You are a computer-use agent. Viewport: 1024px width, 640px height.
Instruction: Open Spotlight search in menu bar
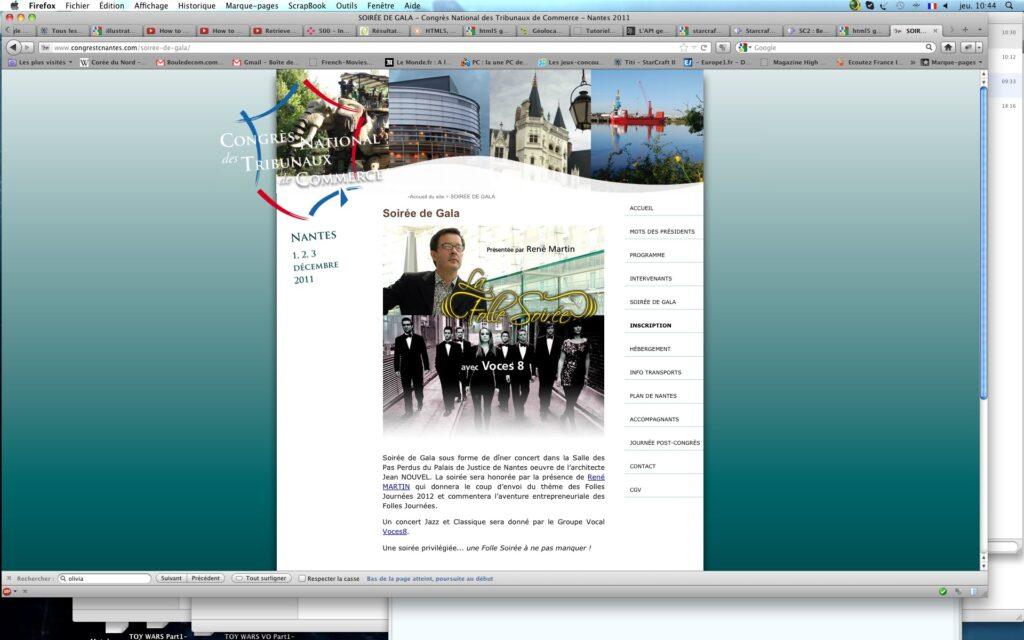(1010, 6)
